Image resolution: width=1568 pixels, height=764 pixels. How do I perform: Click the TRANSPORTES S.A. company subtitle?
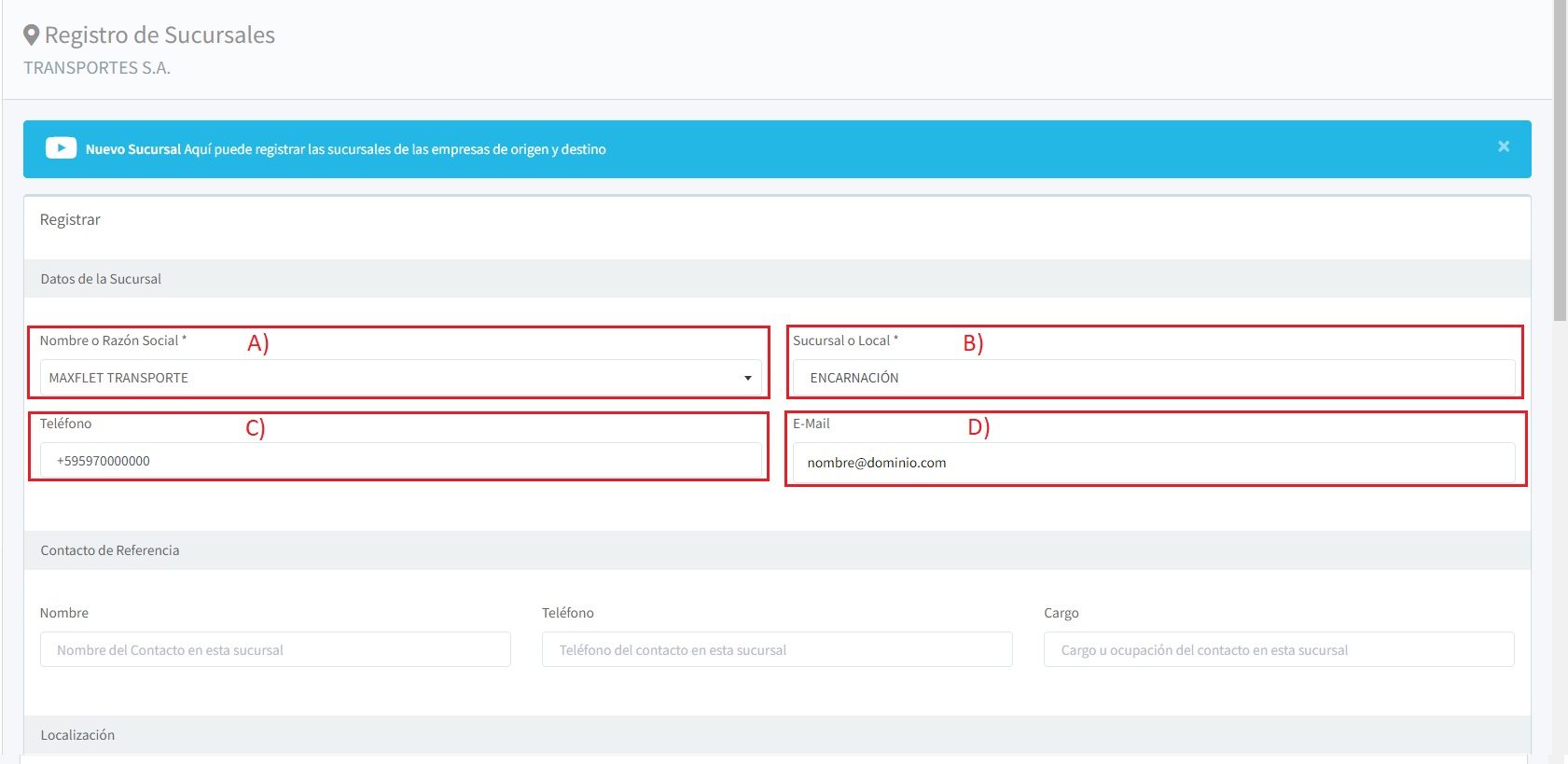click(97, 68)
